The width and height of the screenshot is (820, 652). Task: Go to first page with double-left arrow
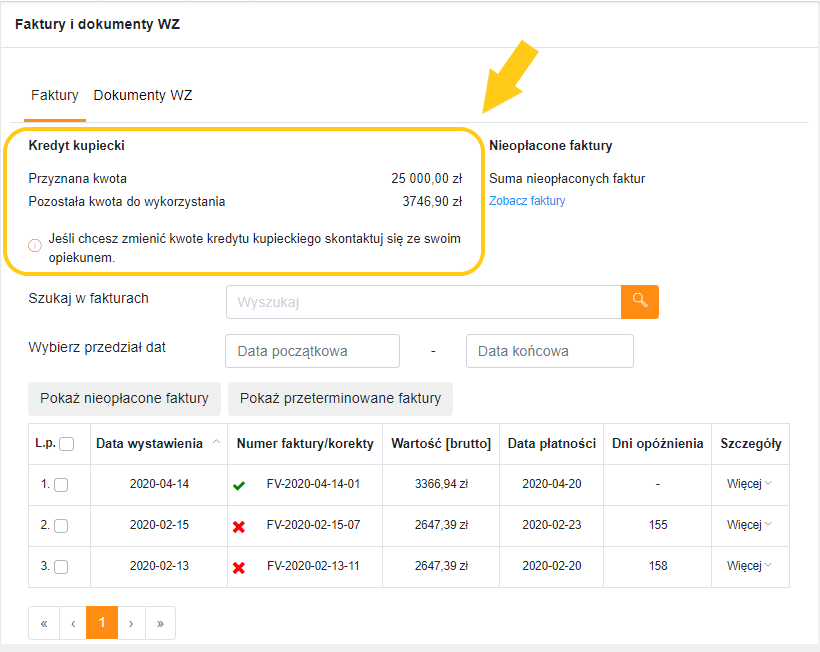[44, 623]
